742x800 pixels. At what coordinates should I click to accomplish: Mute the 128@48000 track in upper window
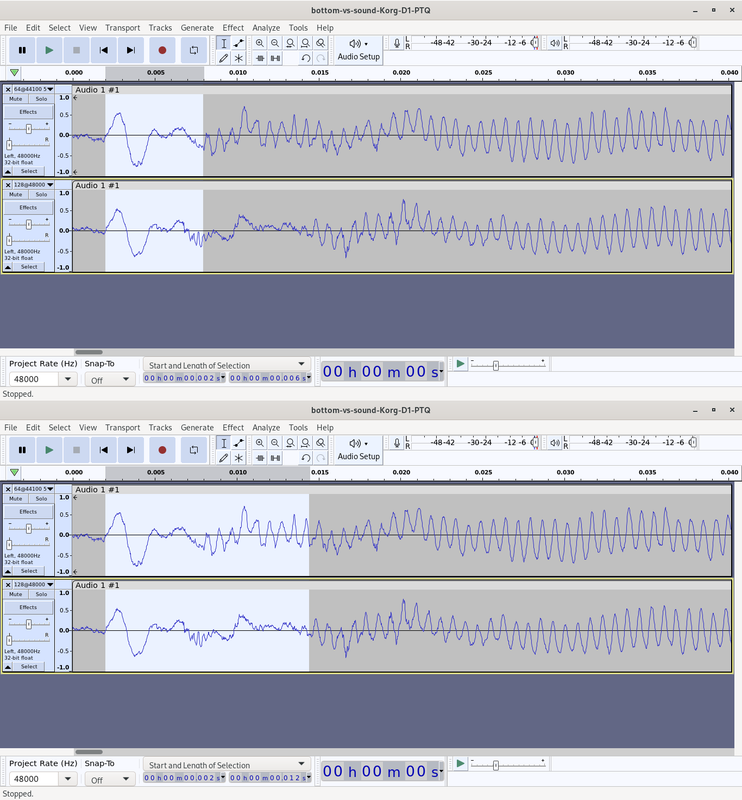16,194
